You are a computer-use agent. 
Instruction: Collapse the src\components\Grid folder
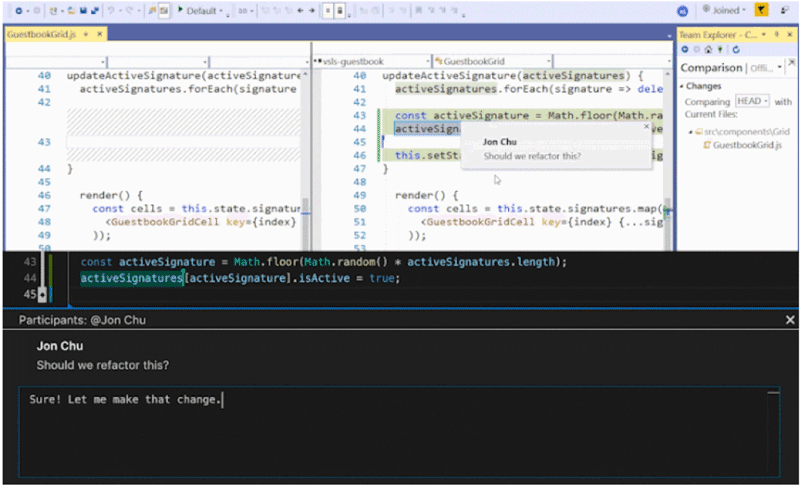click(x=691, y=132)
